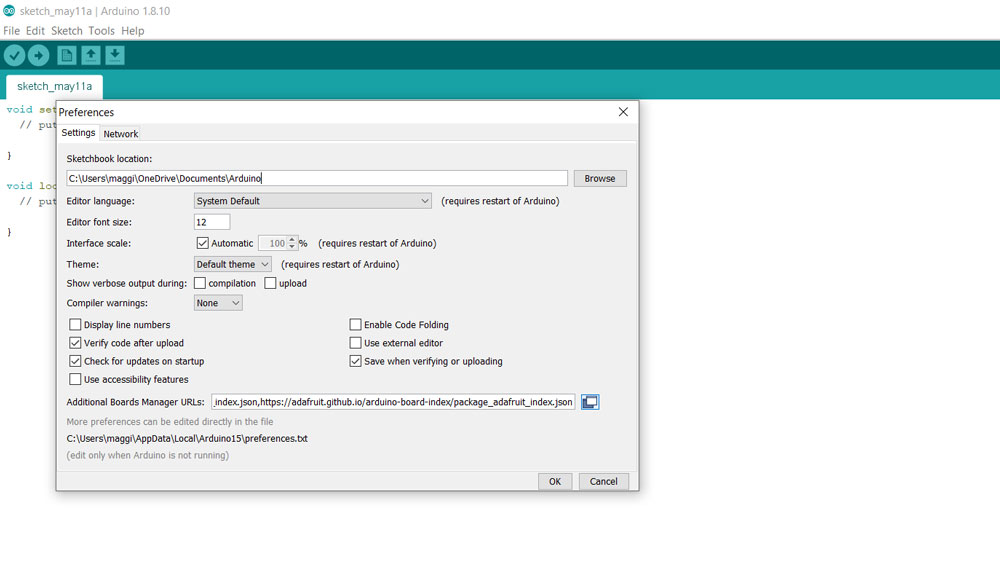Image resolution: width=1000 pixels, height=563 pixels.
Task: Open the Tools menu
Action: [x=101, y=31]
